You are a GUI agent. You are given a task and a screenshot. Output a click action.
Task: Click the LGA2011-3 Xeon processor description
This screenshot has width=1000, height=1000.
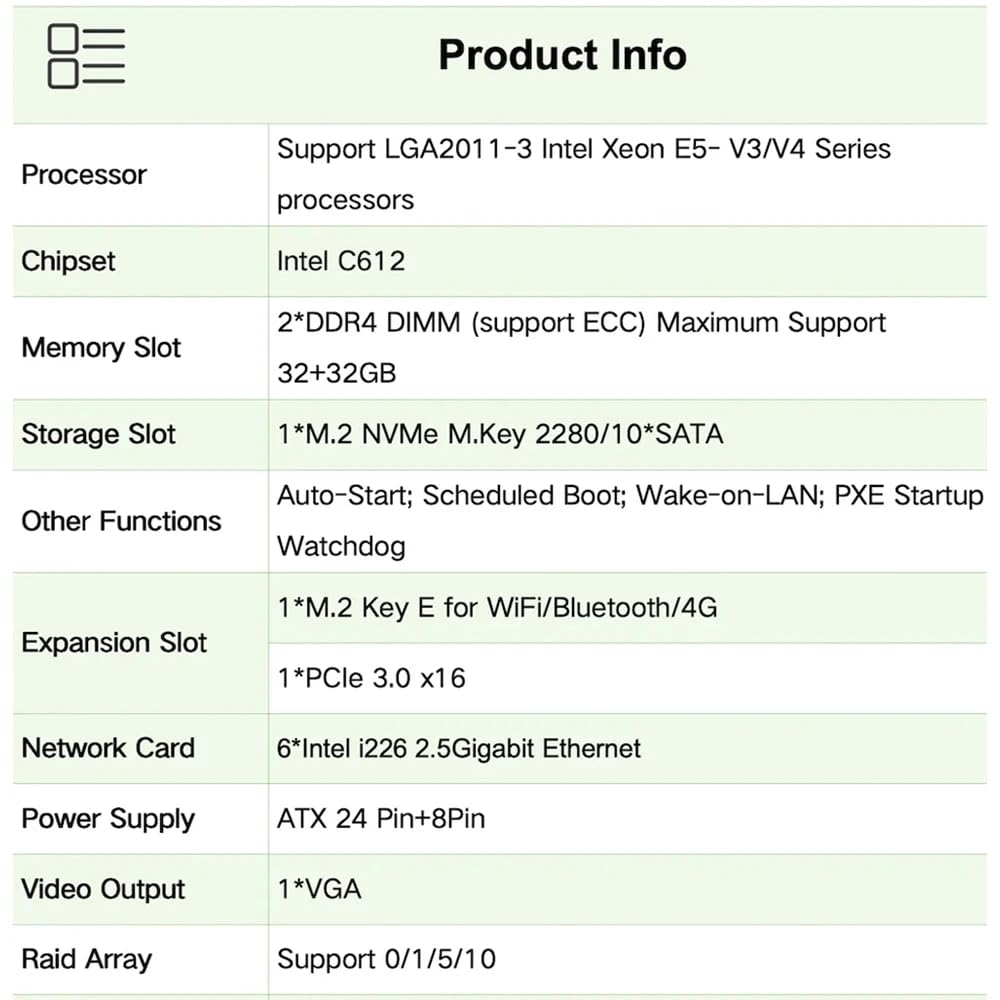[x=583, y=174]
